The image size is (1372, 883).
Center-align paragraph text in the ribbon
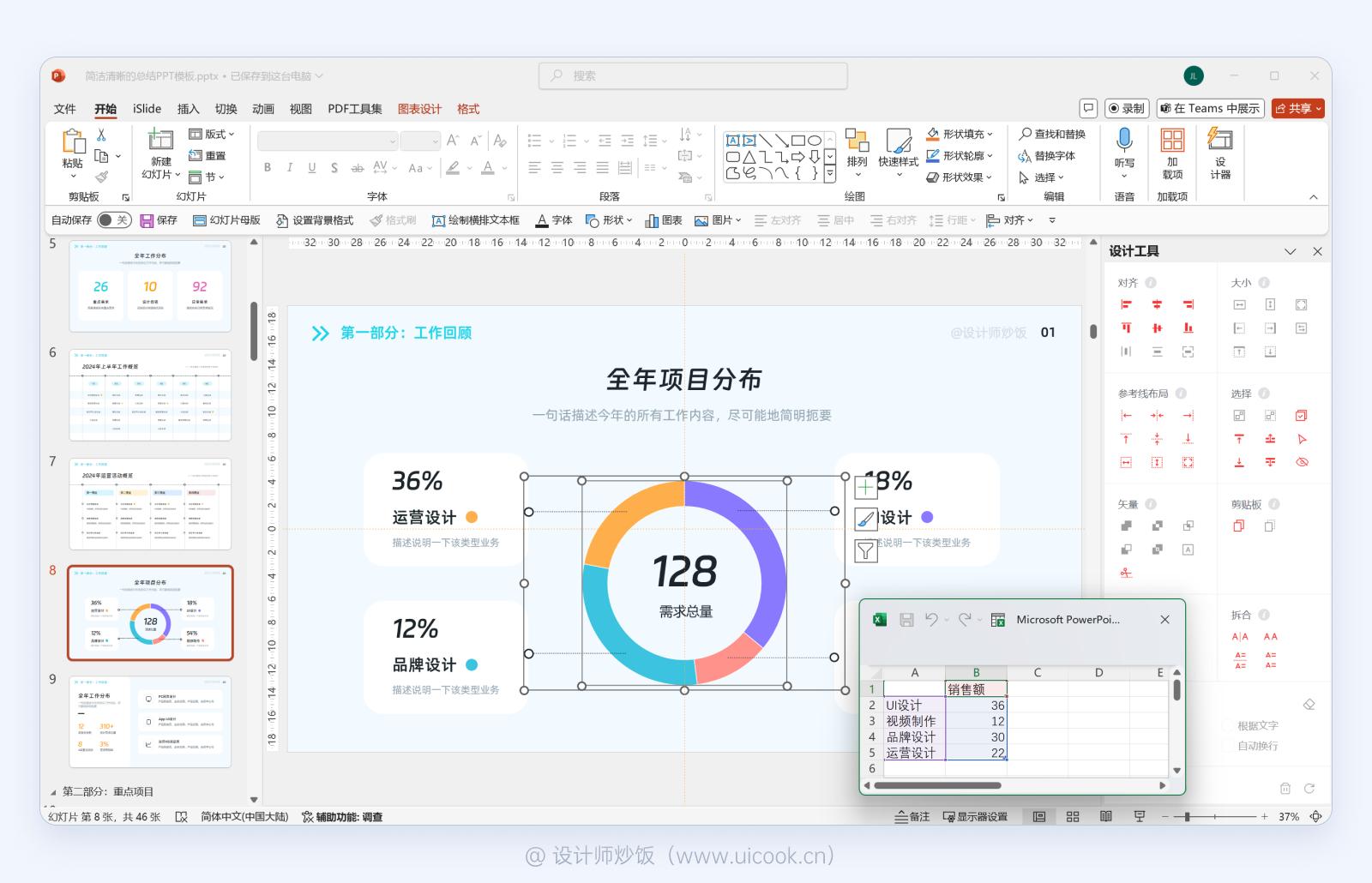coord(557,167)
